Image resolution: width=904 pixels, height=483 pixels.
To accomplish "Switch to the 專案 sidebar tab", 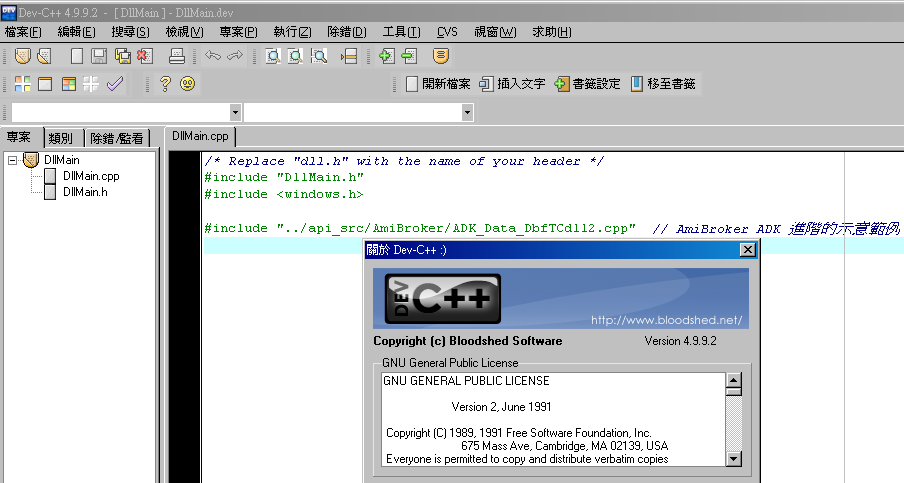I will click(x=20, y=137).
